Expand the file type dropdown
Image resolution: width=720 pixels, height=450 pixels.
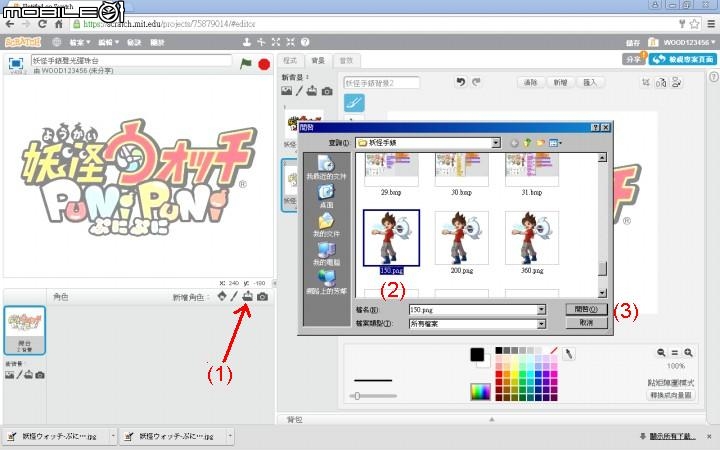click(541, 324)
